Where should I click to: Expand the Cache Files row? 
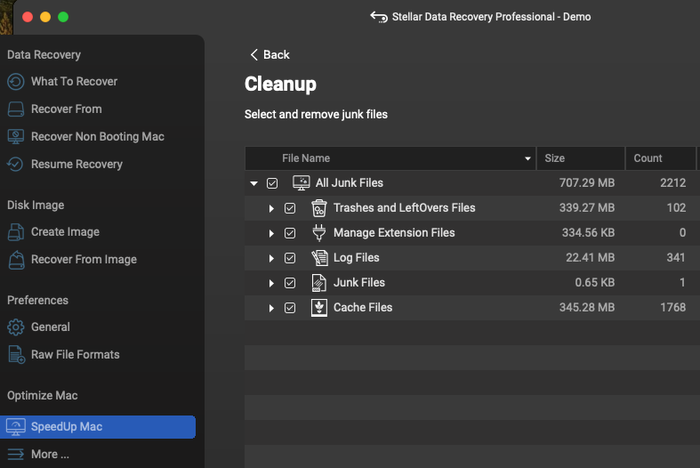[271, 308]
